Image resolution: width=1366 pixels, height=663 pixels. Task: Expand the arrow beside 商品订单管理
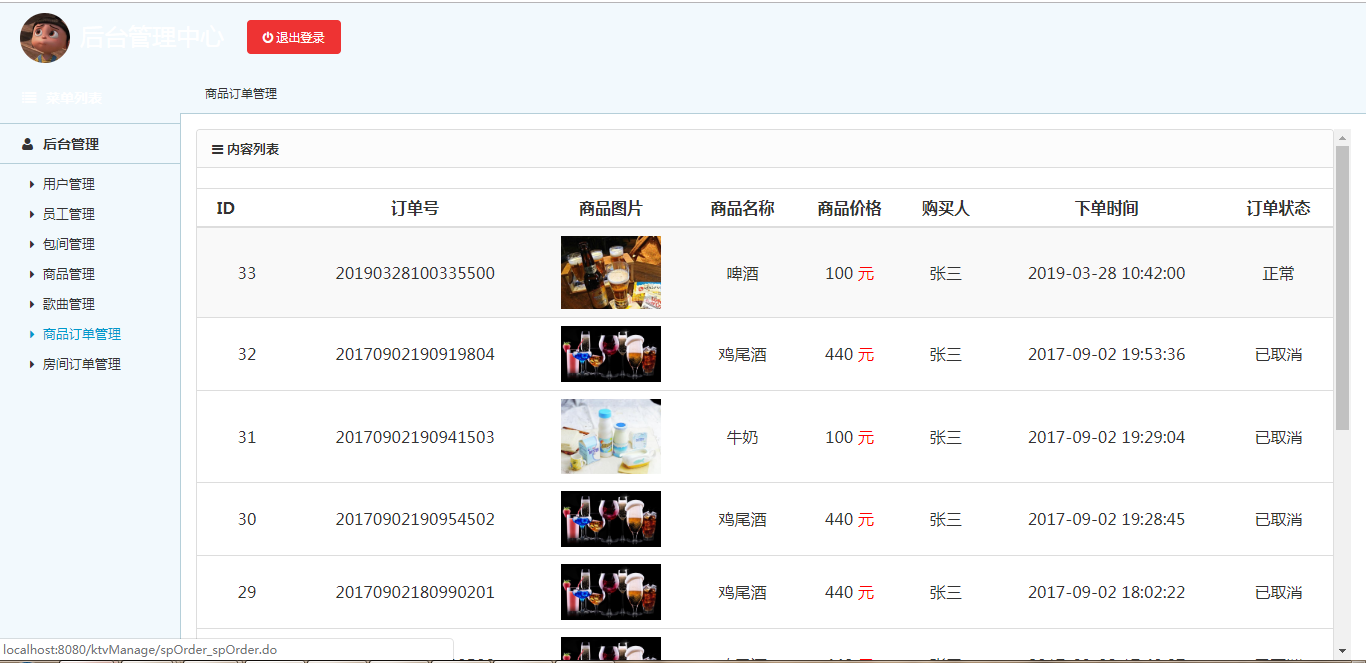click(32, 334)
